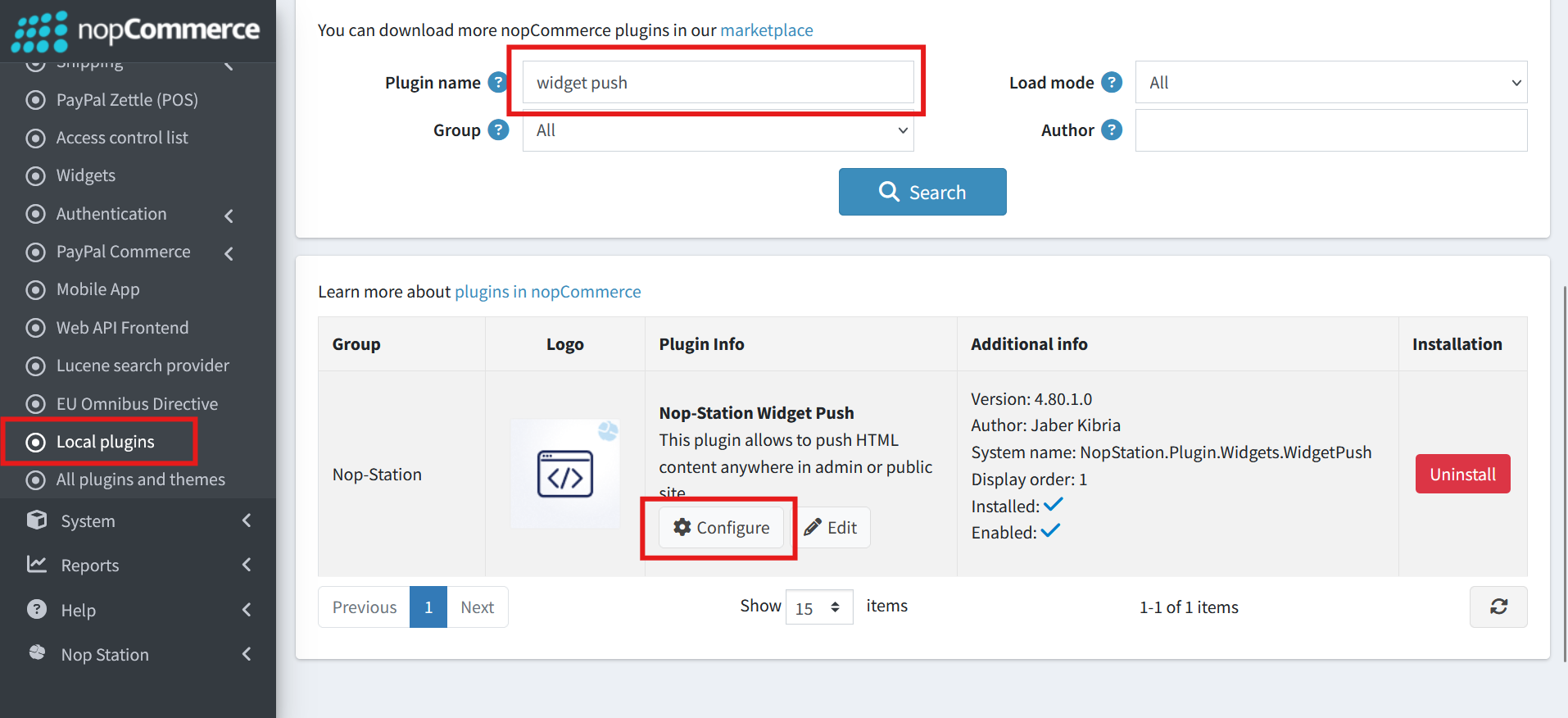Click Configure for Nop-Station Widget Push
Viewport: 1568px width, 718px height.
[x=721, y=527]
